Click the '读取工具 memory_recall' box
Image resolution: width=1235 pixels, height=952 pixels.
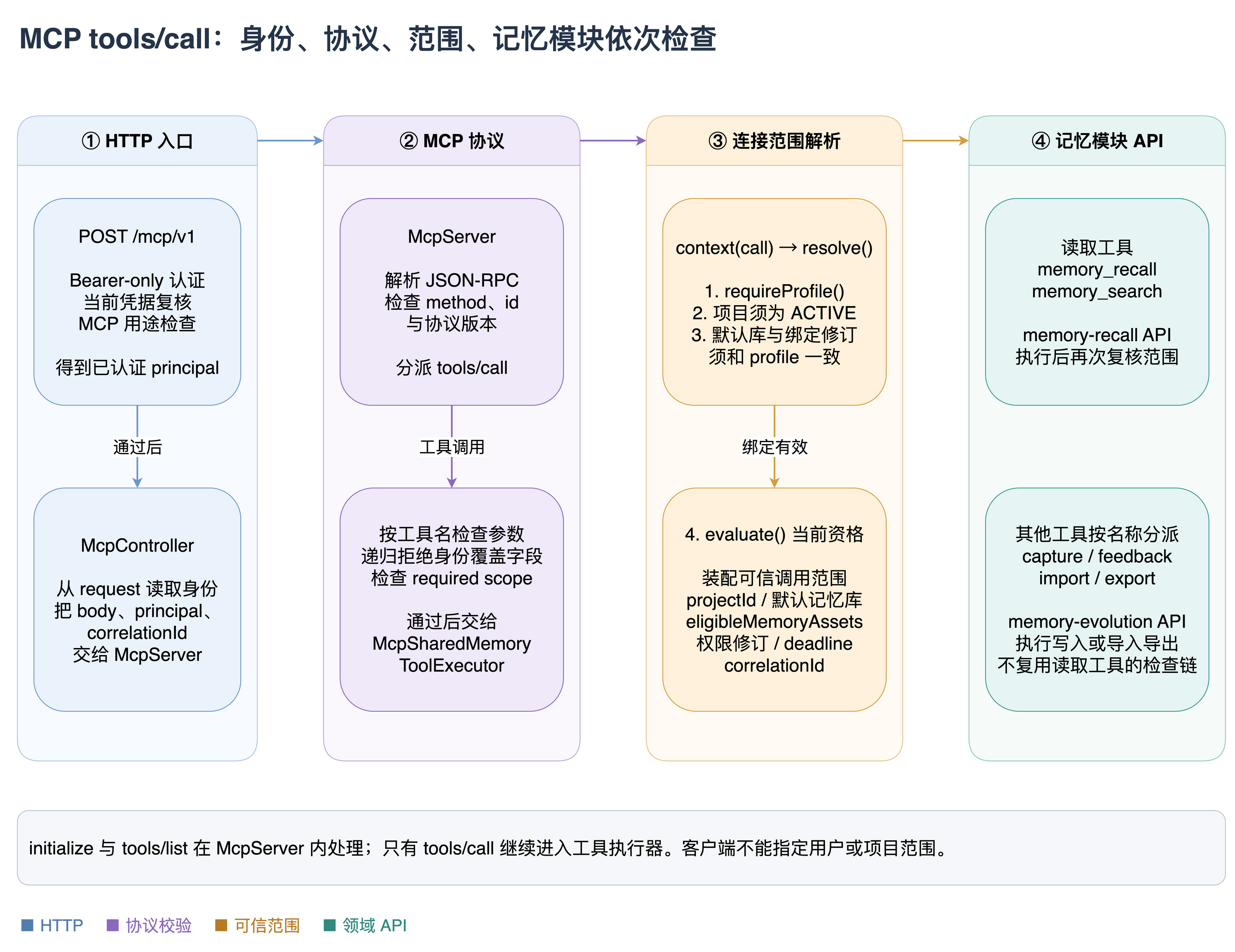coord(1096,302)
